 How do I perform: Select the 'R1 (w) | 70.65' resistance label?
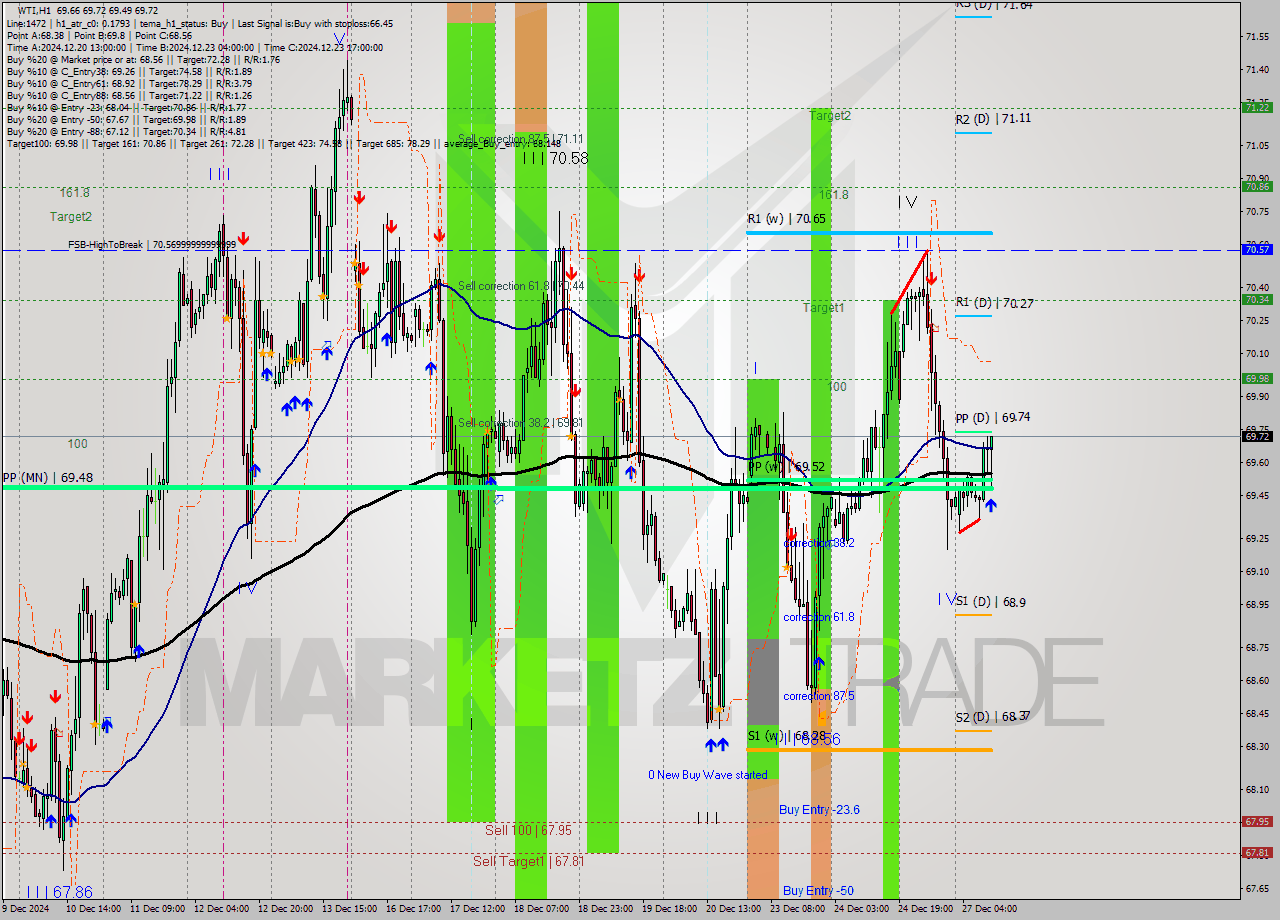[786, 218]
